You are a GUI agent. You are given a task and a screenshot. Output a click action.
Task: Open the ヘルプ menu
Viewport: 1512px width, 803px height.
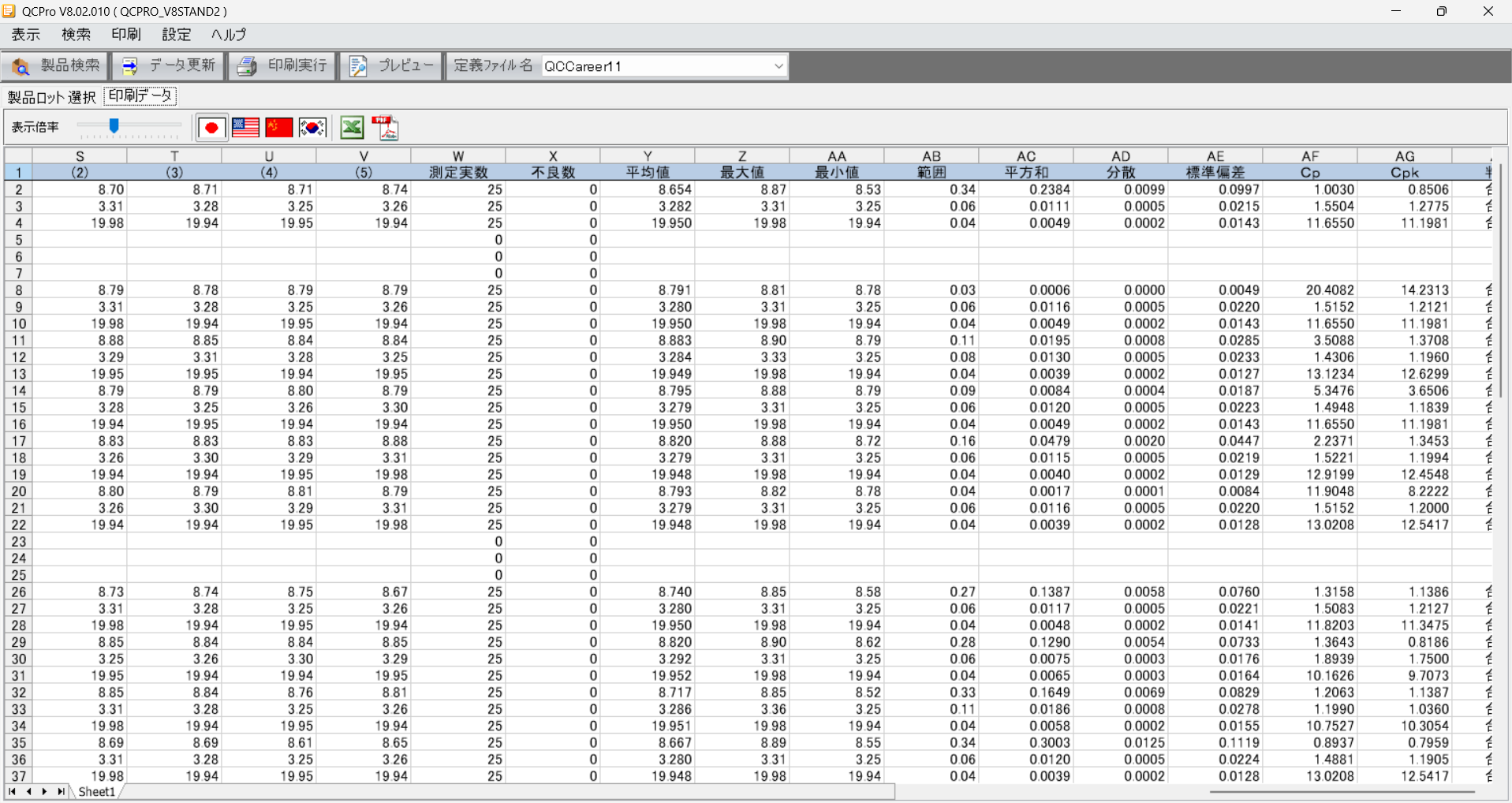click(x=229, y=35)
